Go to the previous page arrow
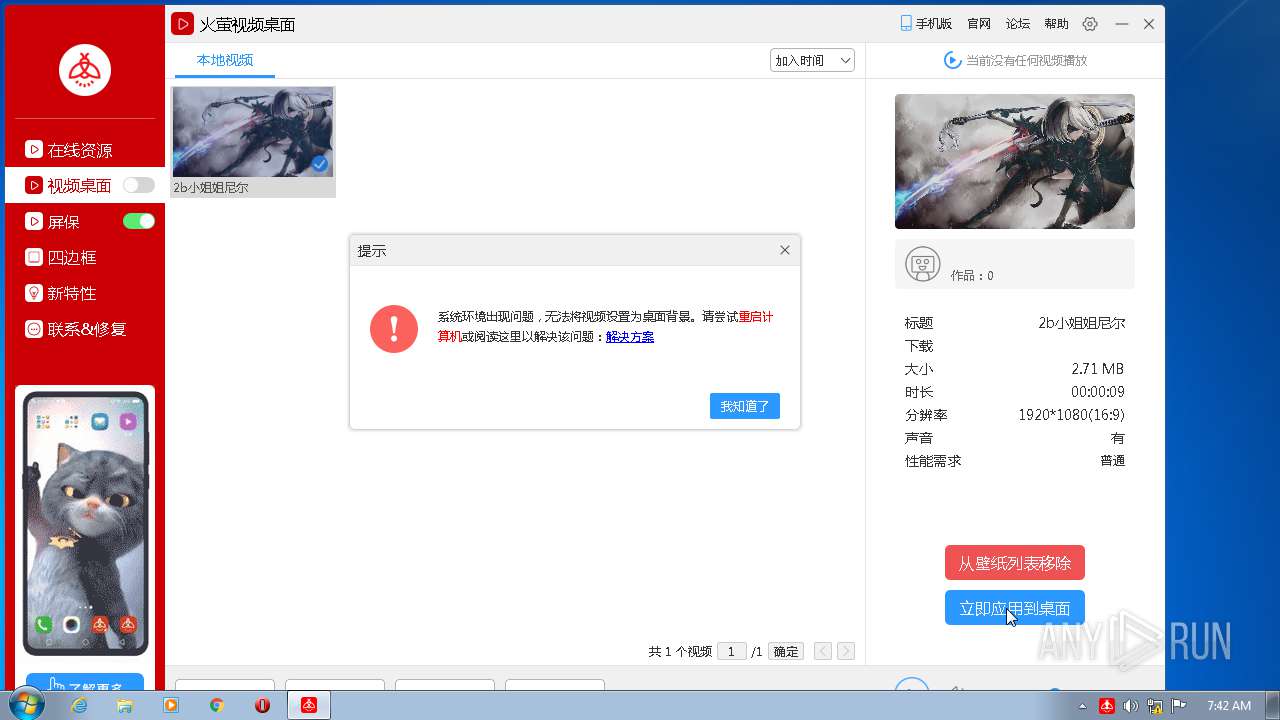 click(823, 651)
